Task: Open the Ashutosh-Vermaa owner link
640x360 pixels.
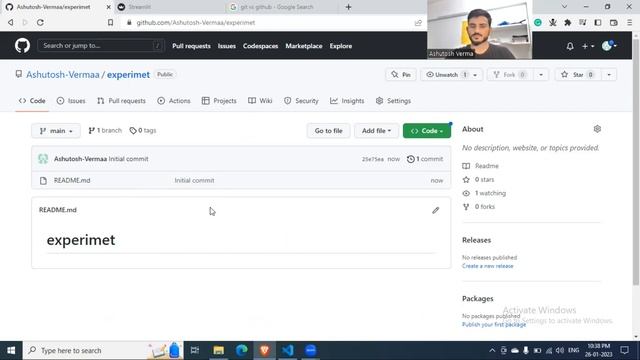Action: [x=63, y=75]
